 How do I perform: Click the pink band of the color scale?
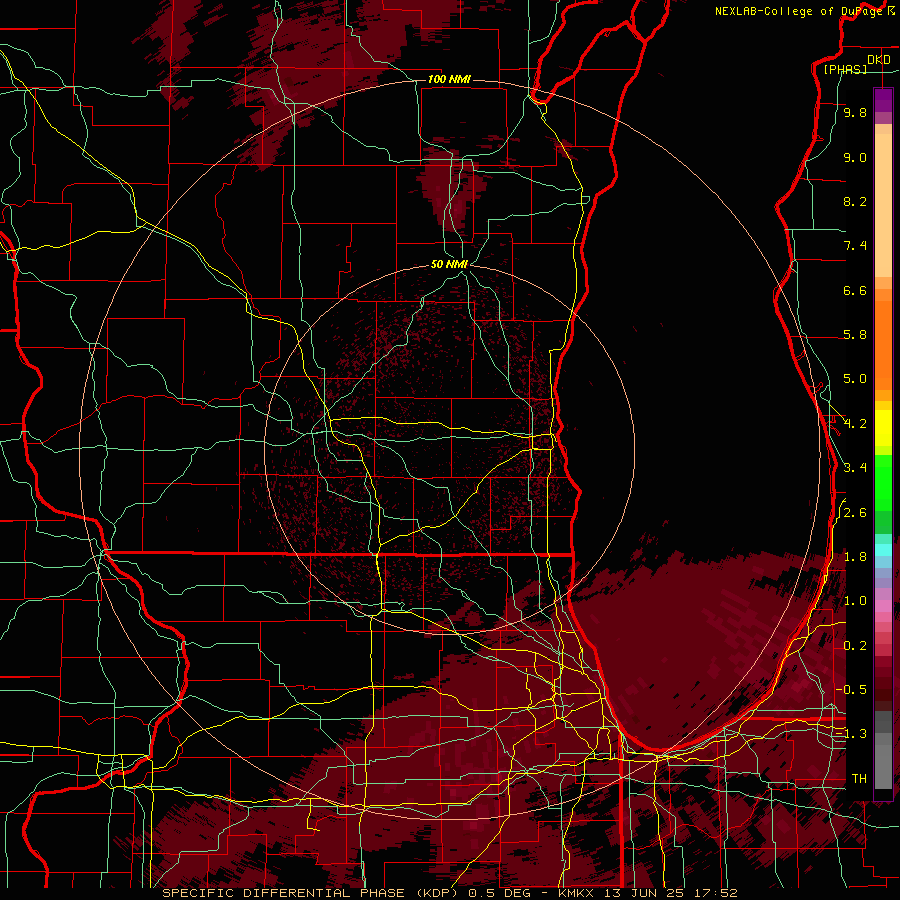pyautogui.click(x=883, y=606)
